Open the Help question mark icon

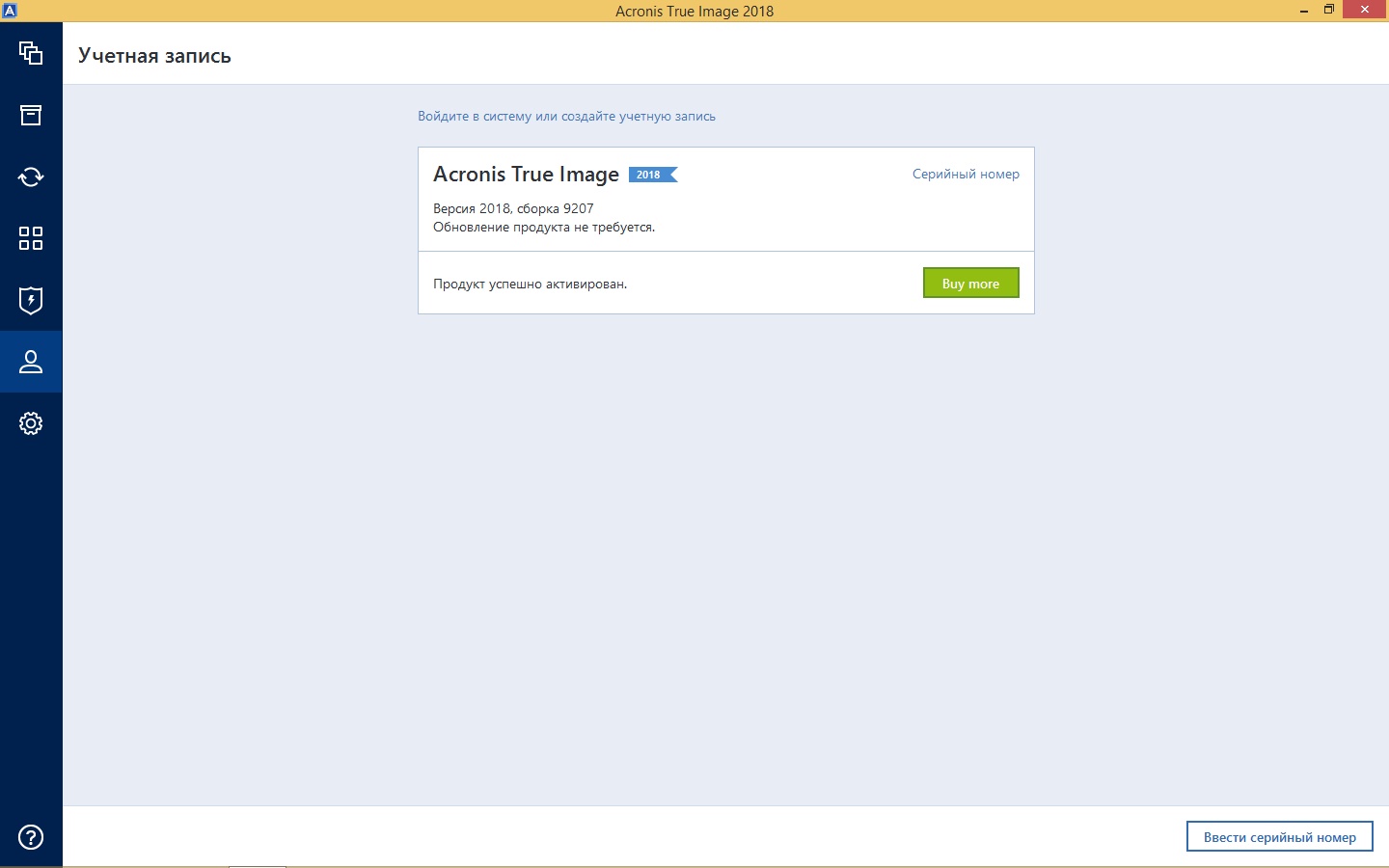coord(31,837)
